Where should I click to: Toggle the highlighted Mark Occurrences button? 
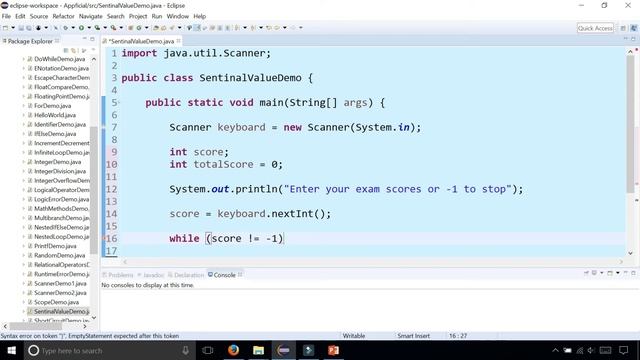point(197,28)
